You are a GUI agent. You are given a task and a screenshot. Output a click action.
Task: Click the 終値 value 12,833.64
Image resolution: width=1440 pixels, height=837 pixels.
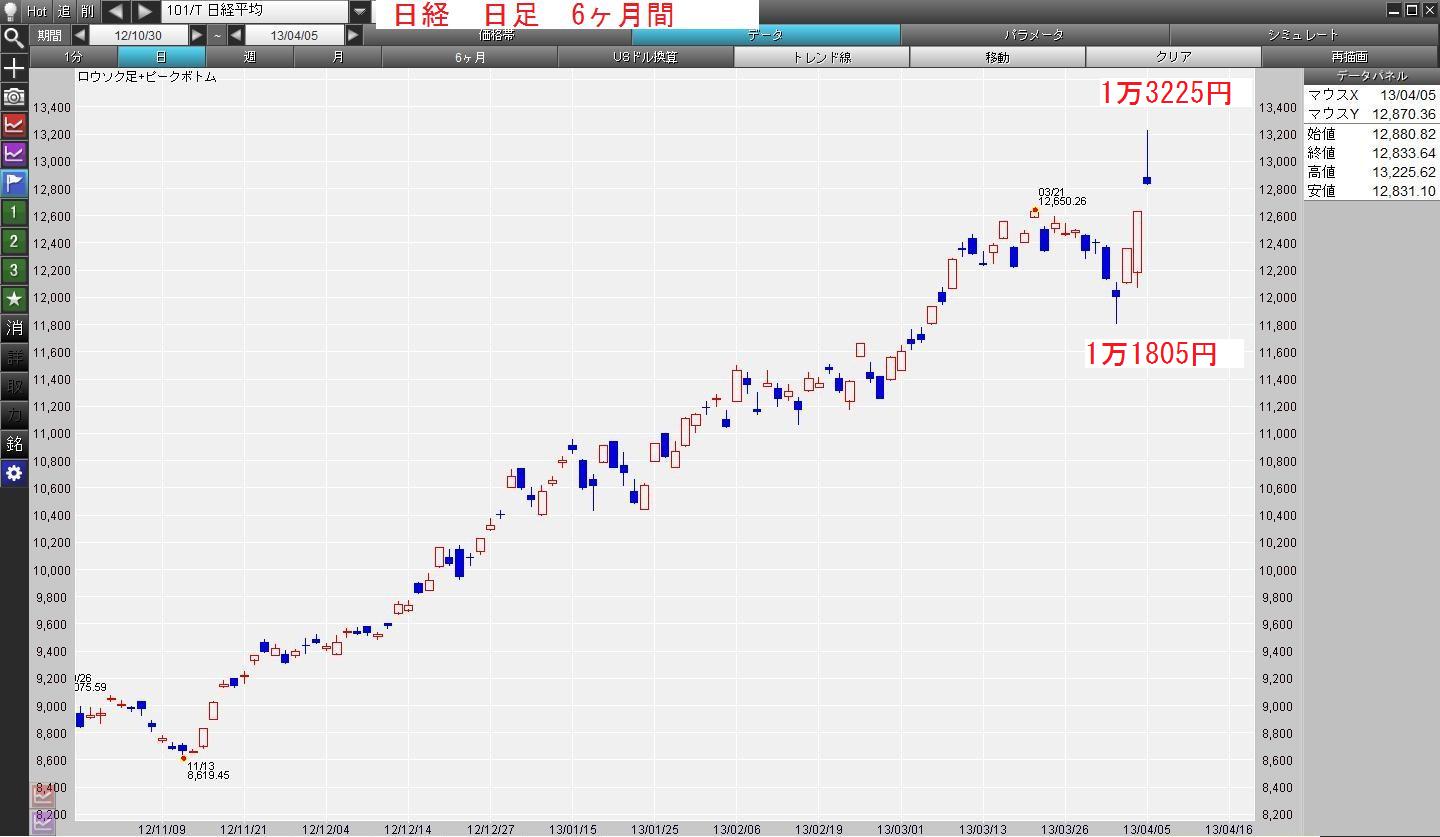point(1403,152)
